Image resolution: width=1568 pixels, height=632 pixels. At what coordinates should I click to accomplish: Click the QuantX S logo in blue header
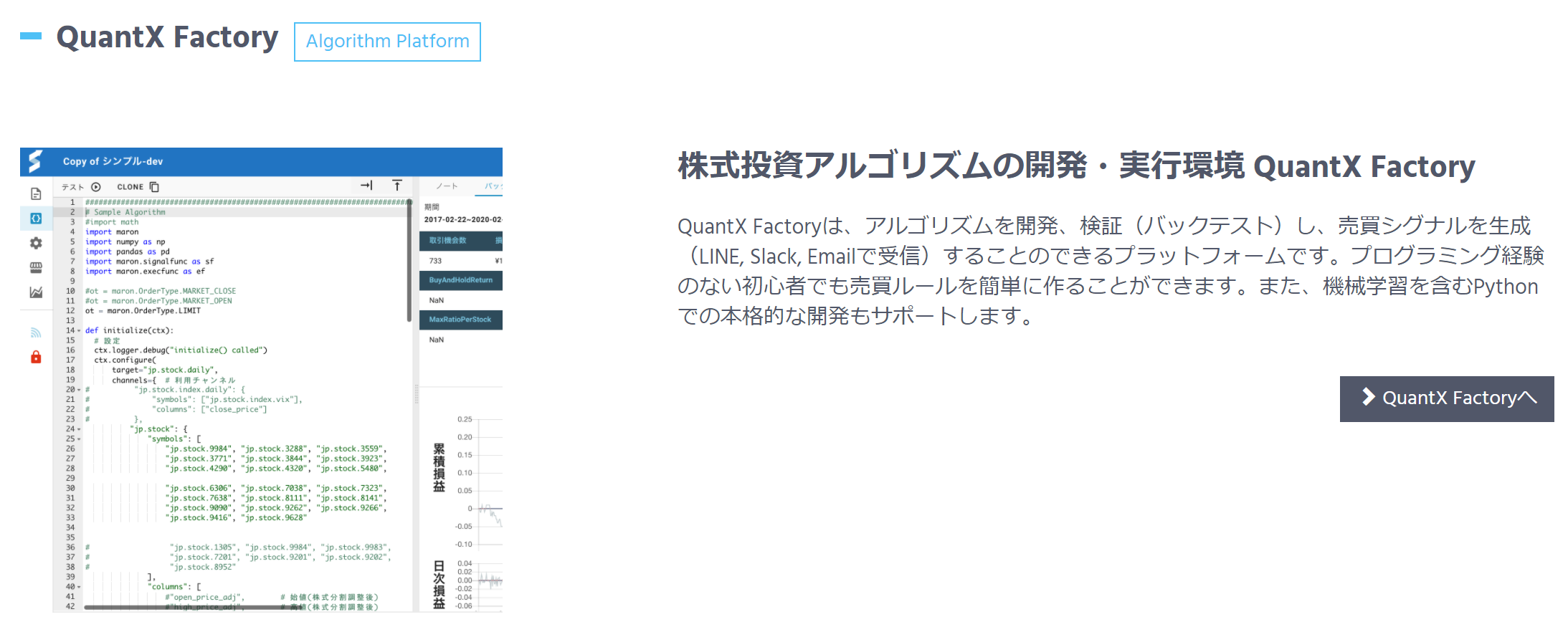35,161
